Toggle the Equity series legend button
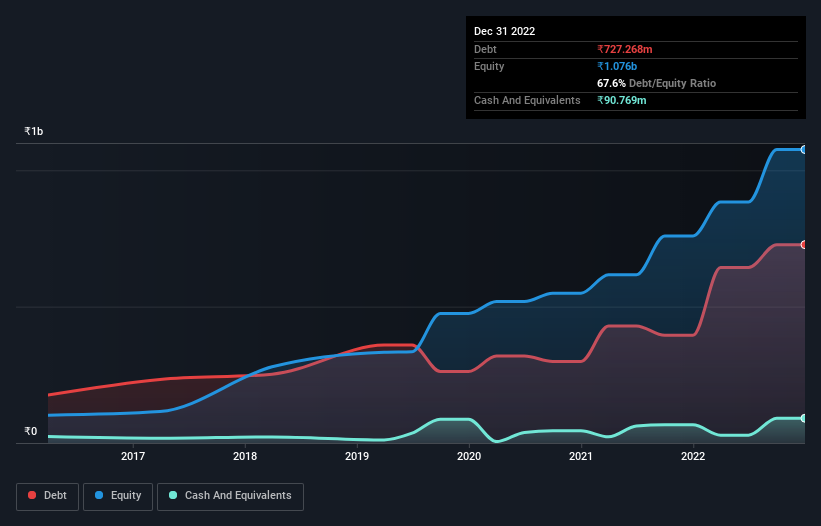Image resolution: width=821 pixels, height=526 pixels. (118, 496)
